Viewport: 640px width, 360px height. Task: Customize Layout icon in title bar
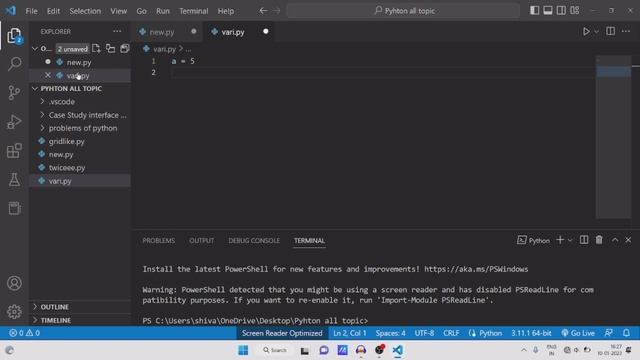coord(575,11)
